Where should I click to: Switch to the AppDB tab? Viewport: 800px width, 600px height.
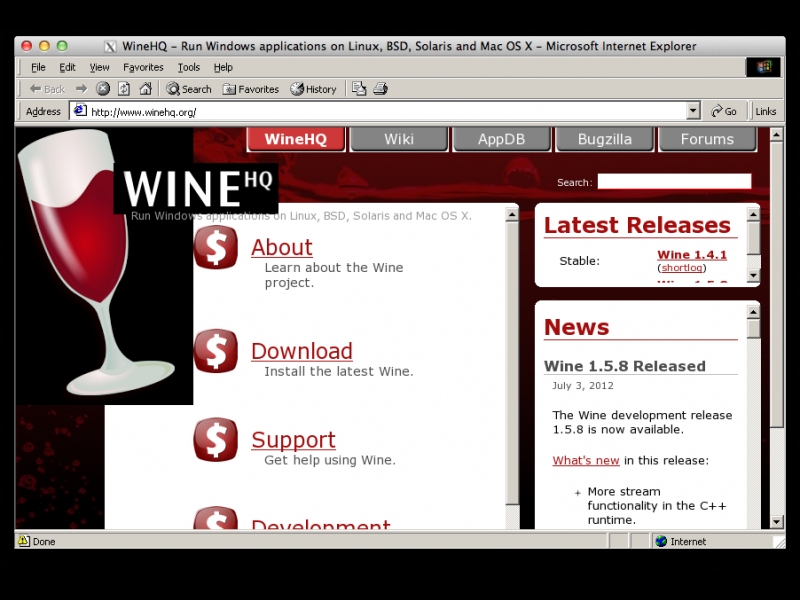point(501,139)
